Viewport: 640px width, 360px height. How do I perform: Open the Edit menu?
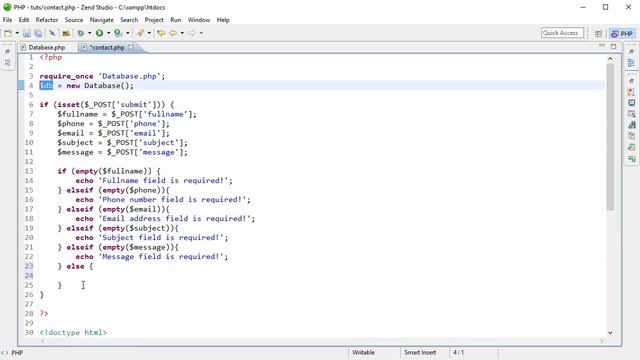coord(24,20)
